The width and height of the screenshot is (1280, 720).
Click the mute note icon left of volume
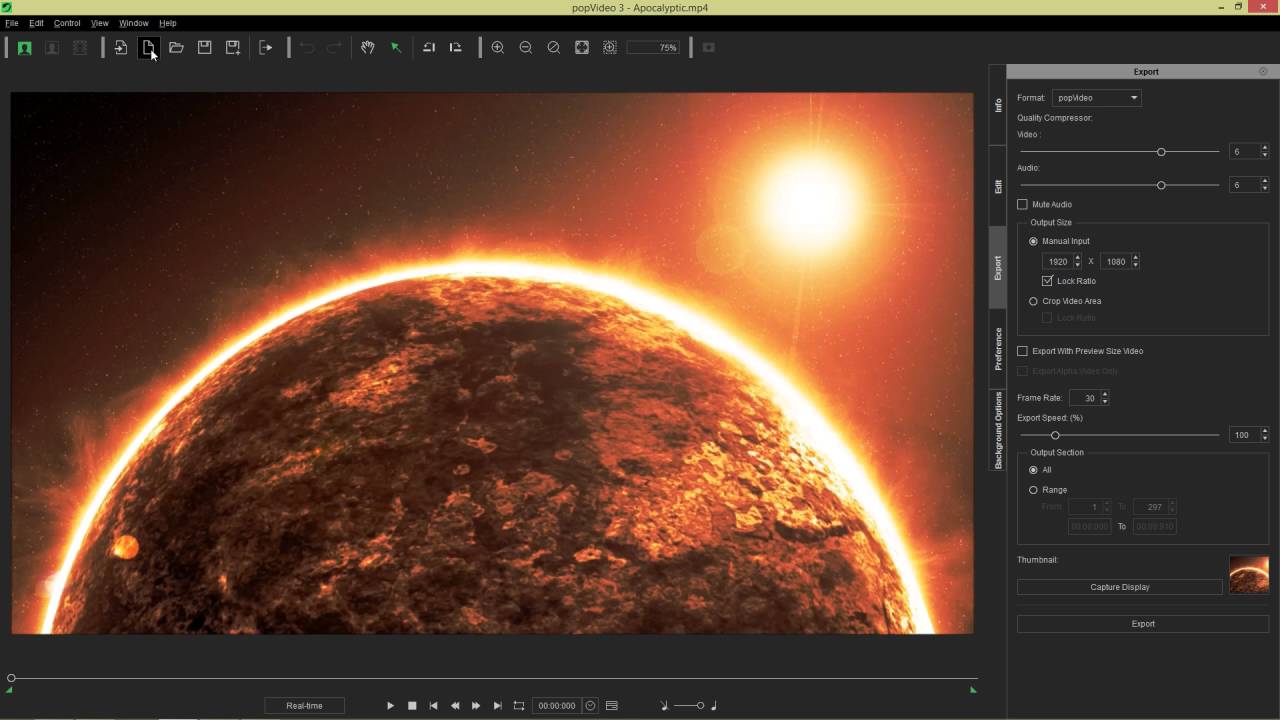point(664,705)
